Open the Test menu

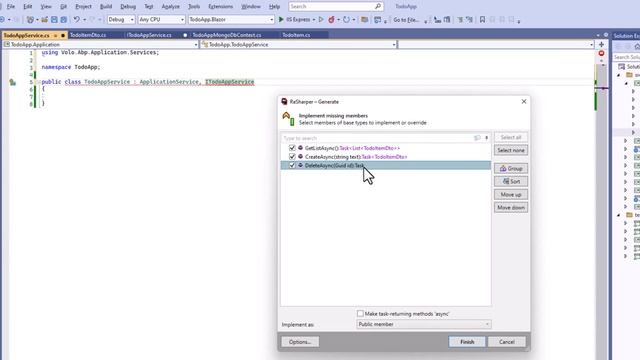149,7
